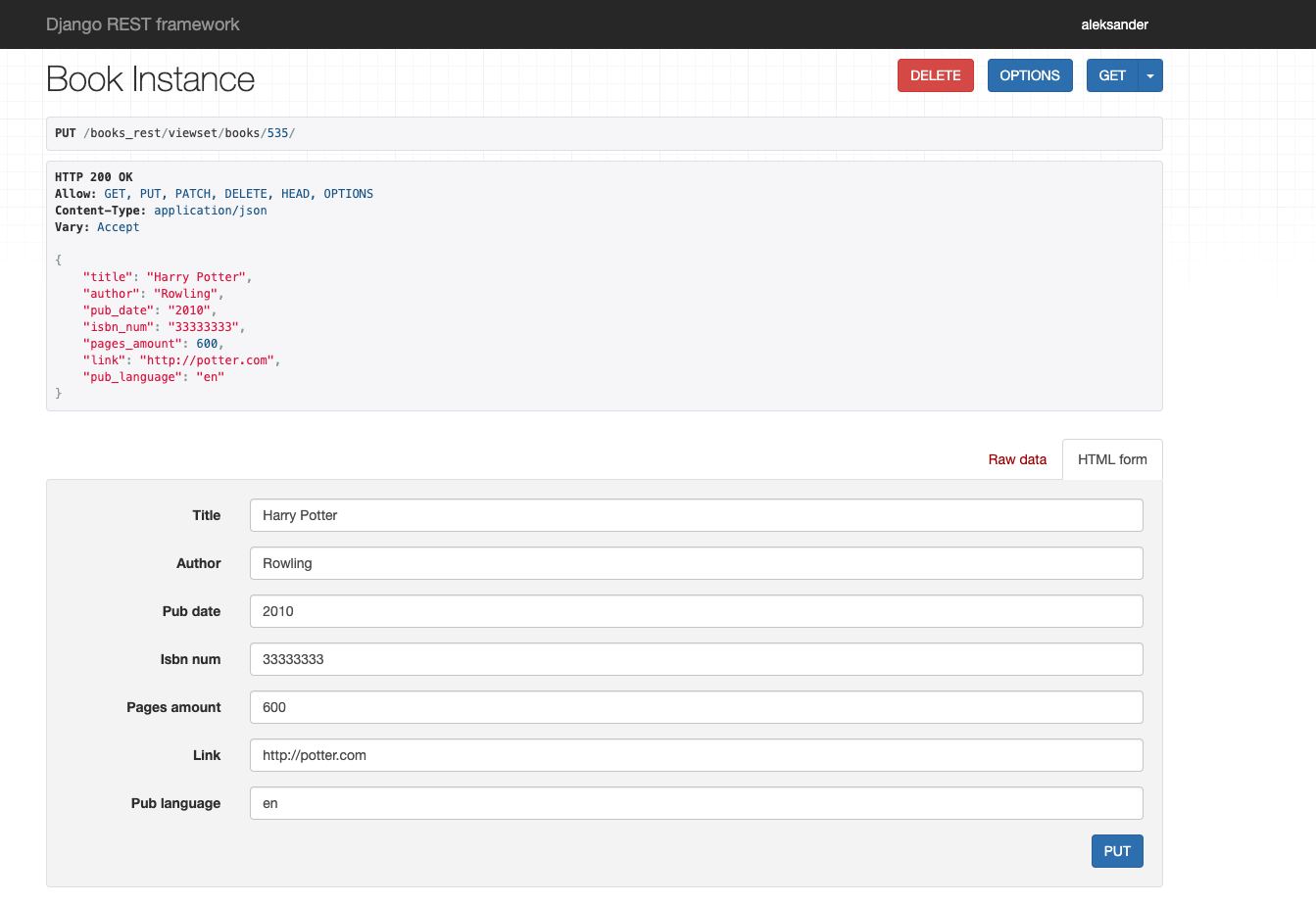Submit the form with PUT button
Viewport: 1316px width, 904px height.
pos(1117,851)
